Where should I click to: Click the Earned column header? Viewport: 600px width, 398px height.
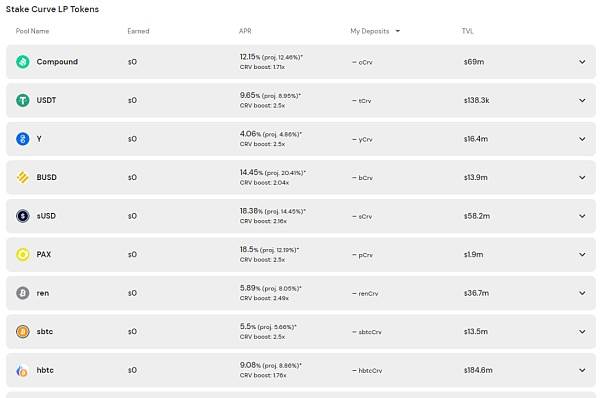pos(138,31)
